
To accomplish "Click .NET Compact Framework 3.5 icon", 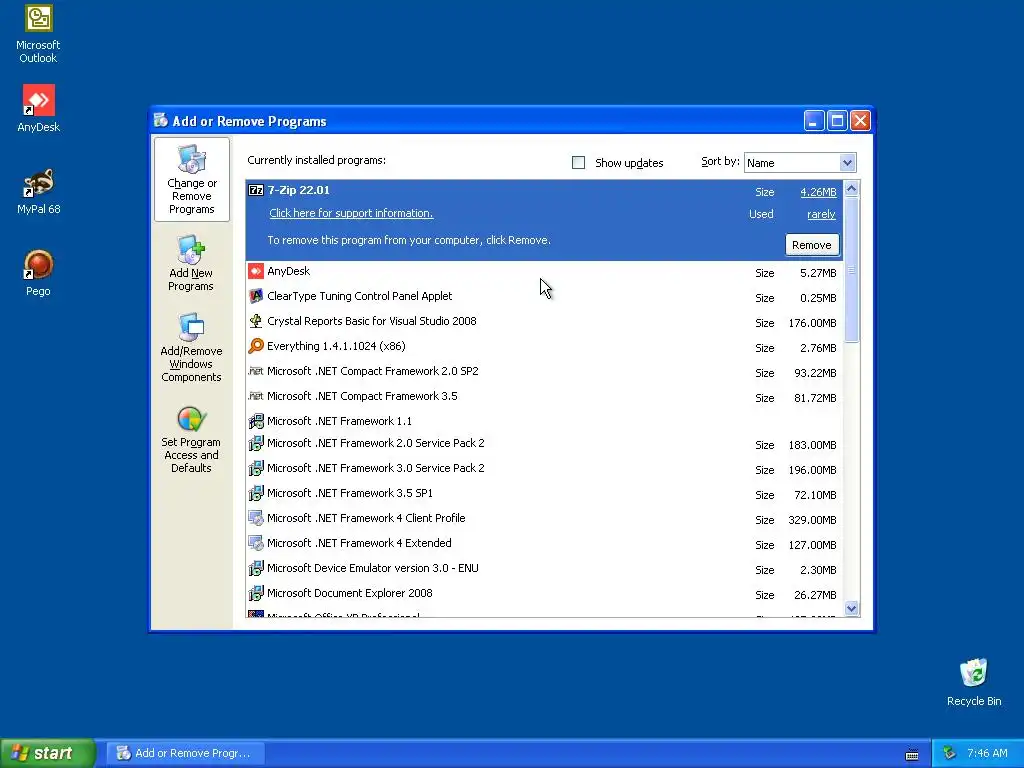I will (x=256, y=396).
